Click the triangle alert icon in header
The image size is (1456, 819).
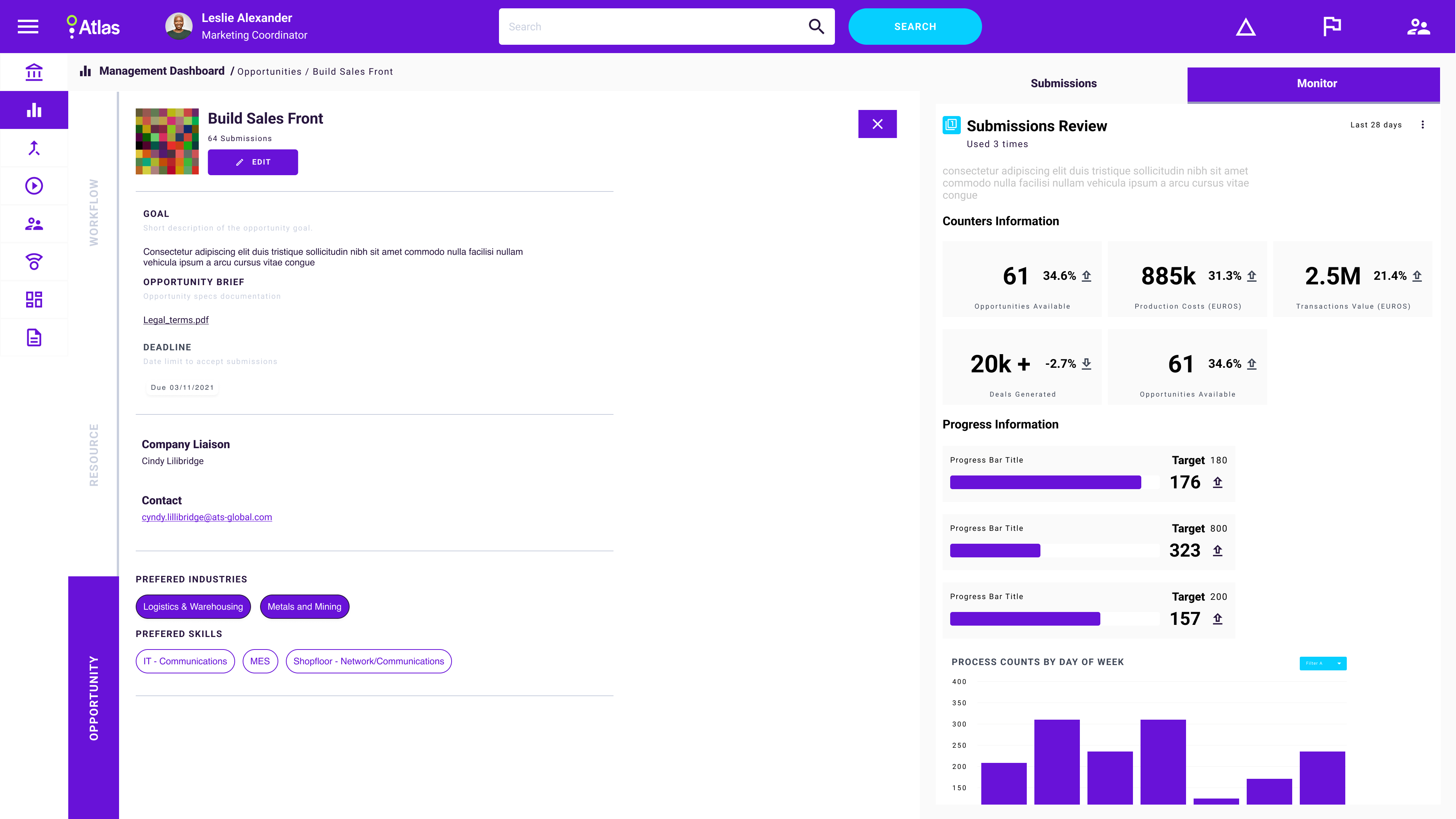(x=1246, y=27)
